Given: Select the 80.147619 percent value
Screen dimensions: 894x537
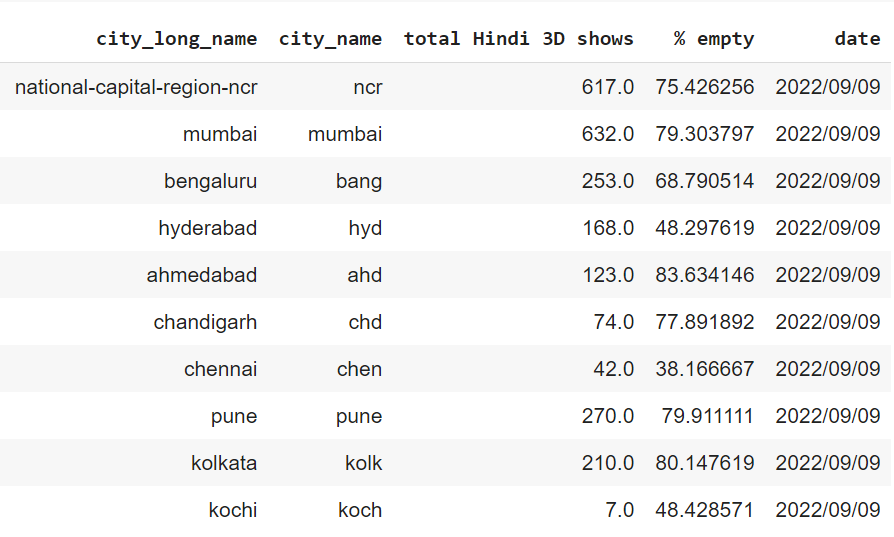Looking at the screenshot, I should tap(705, 463).
